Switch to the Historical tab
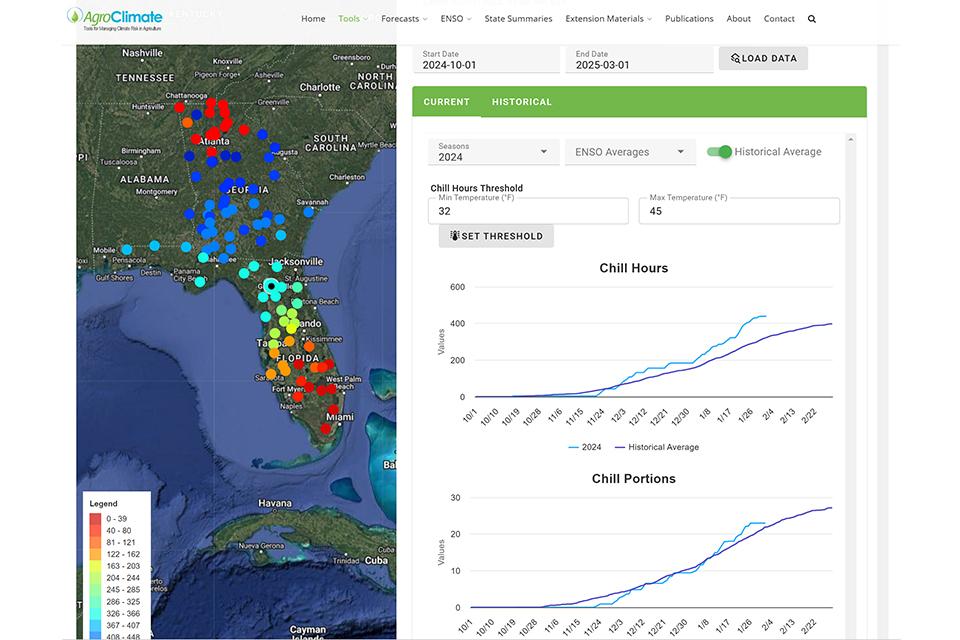This screenshot has width=960, height=640. coord(521,101)
